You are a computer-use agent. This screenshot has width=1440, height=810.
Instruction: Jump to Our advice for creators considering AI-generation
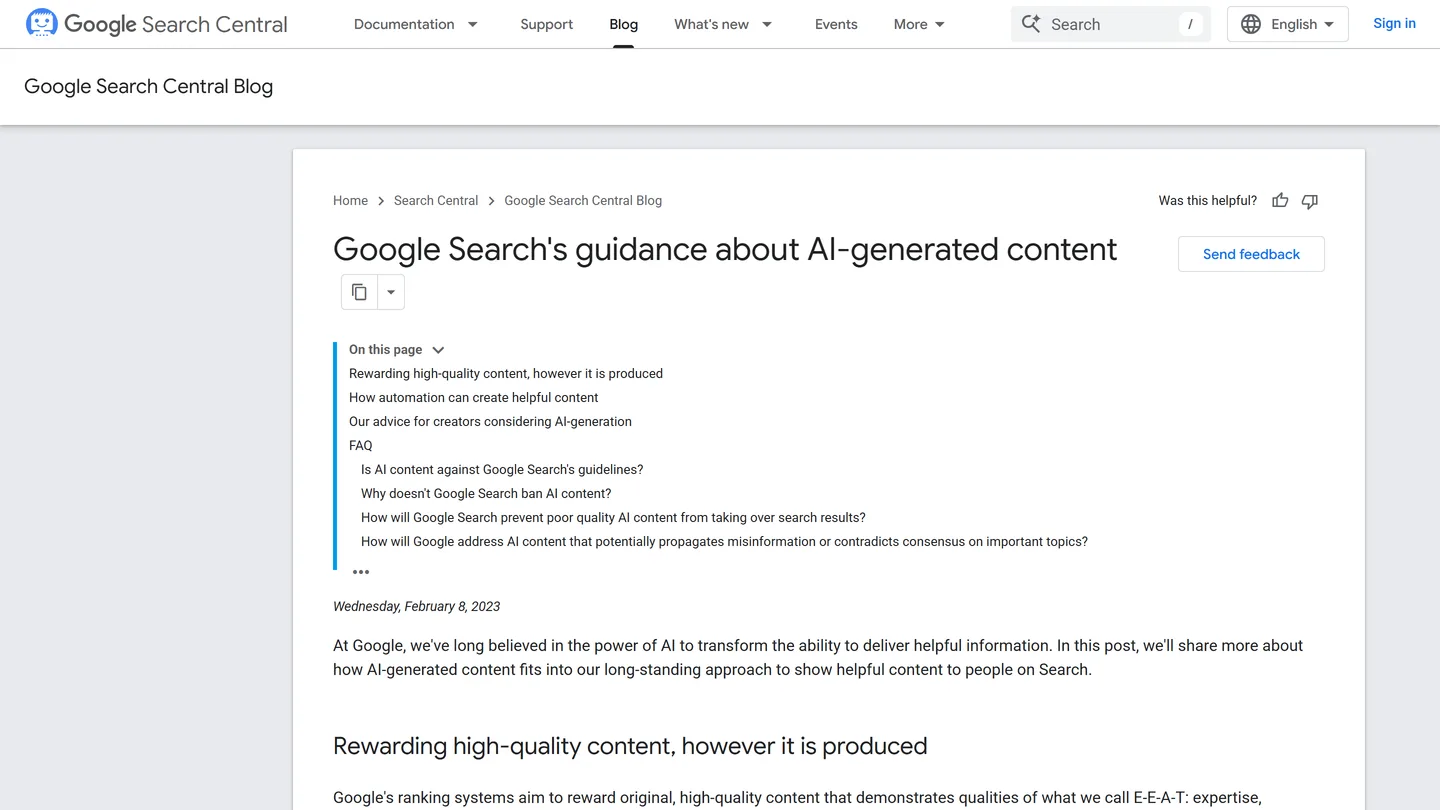[x=490, y=422]
